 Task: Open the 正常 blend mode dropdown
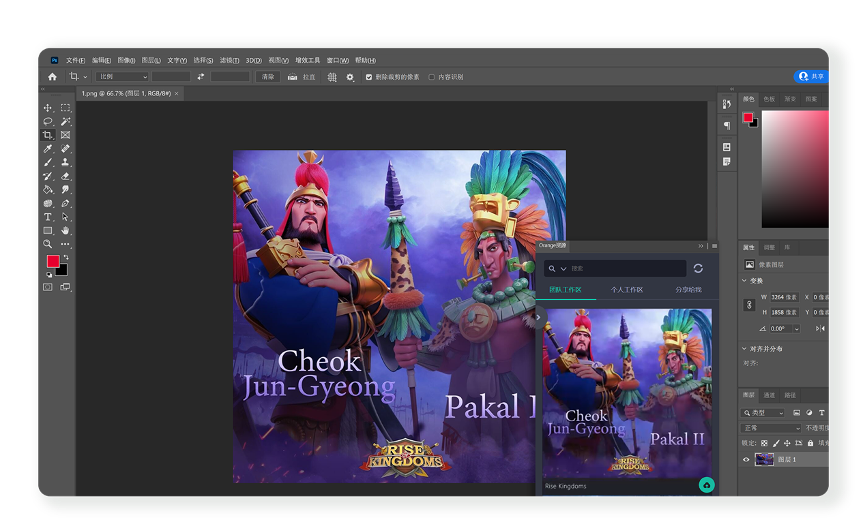tap(770, 428)
